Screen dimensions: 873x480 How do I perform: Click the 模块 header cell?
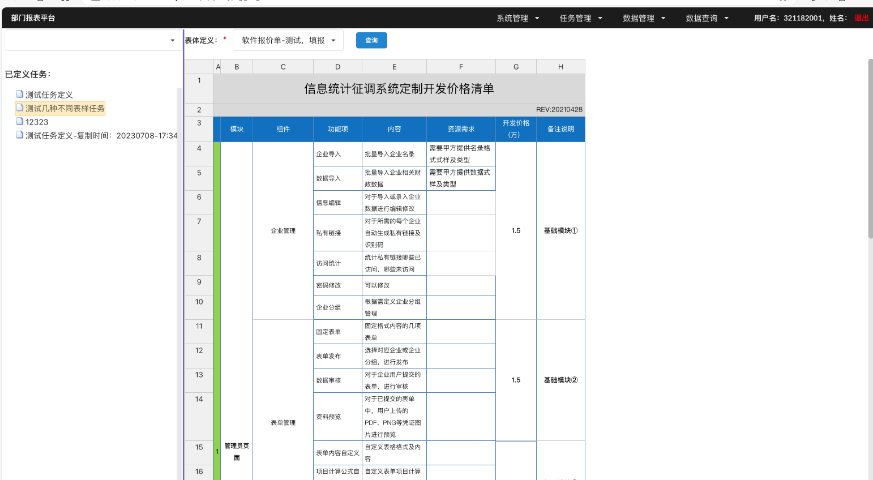point(237,129)
